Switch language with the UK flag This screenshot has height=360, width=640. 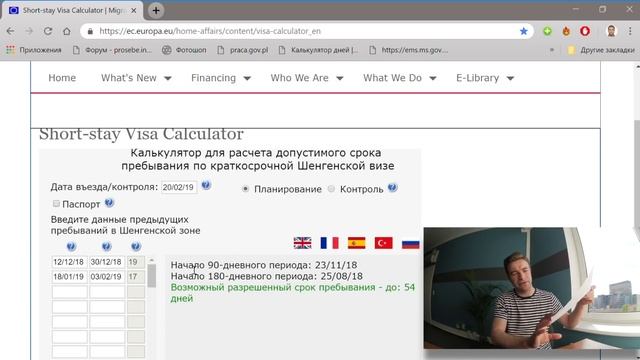[x=302, y=243]
